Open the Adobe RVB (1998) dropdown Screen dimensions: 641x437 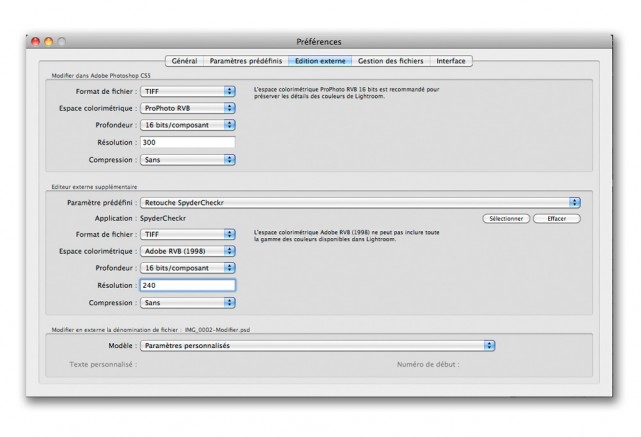pos(188,251)
